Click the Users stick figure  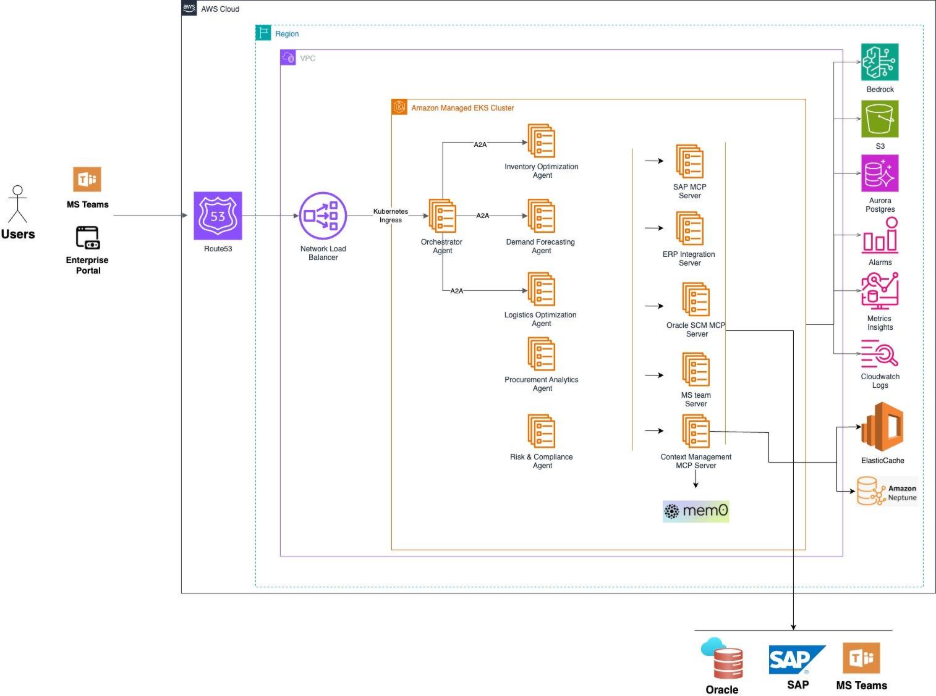coord(17,202)
